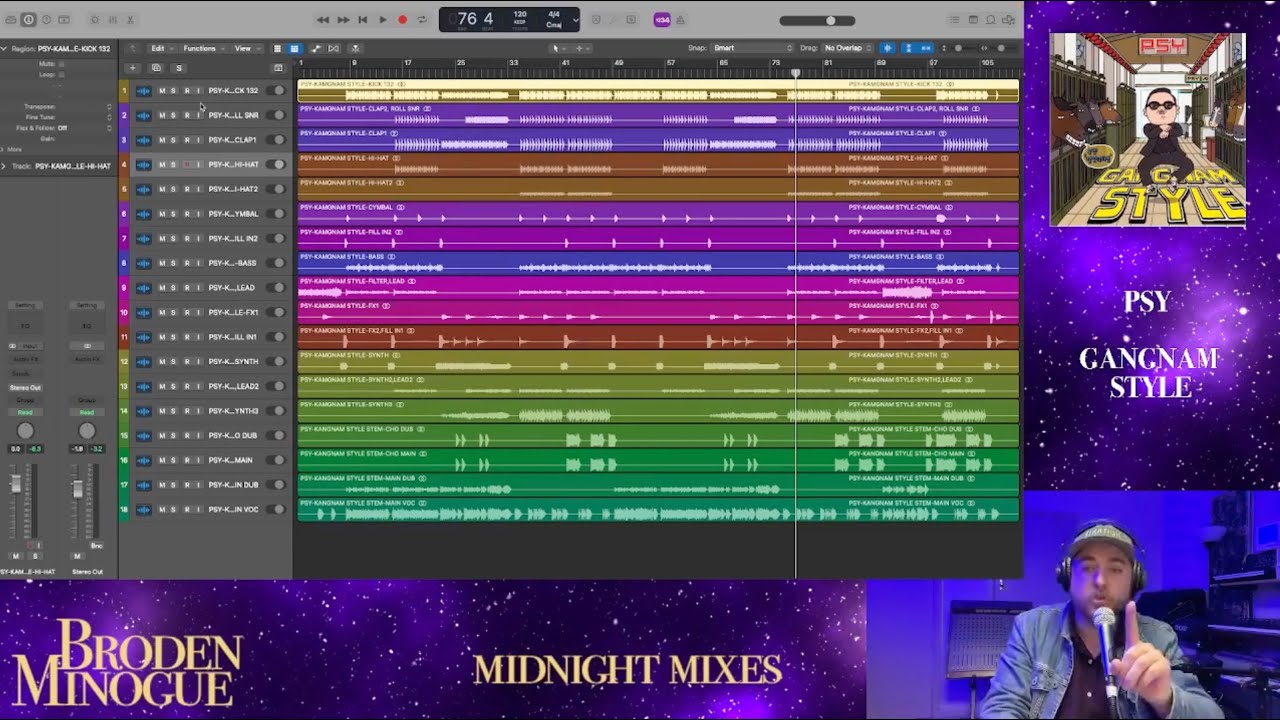Viewport: 1280px width, 720px height.
Task: Toggle input monitoring on track 4 HI-HAT
Action: coord(198,164)
